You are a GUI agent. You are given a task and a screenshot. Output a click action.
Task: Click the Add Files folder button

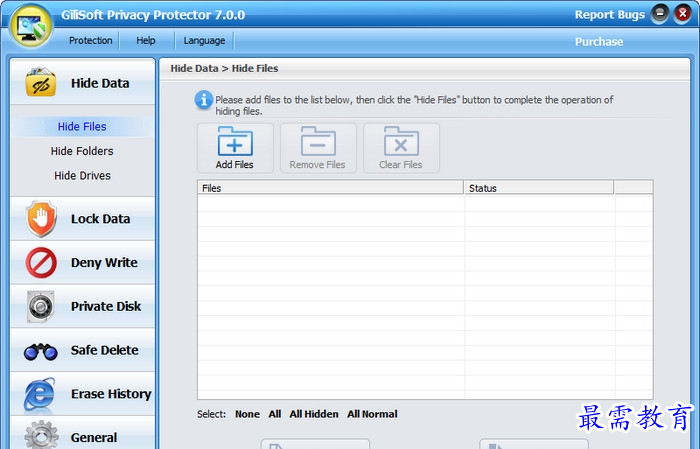pyautogui.click(x=235, y=148)
